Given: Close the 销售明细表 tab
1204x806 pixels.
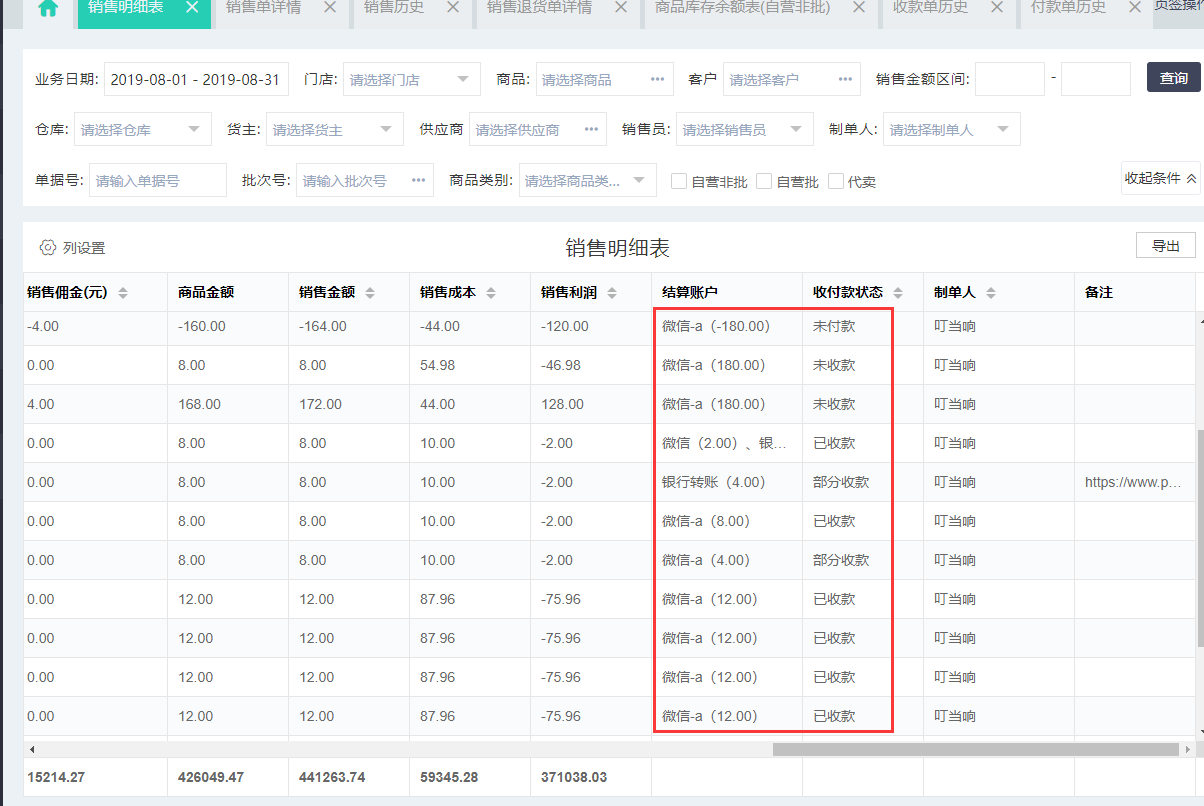Looking at the screenshot, I should [x=193, y=7].
